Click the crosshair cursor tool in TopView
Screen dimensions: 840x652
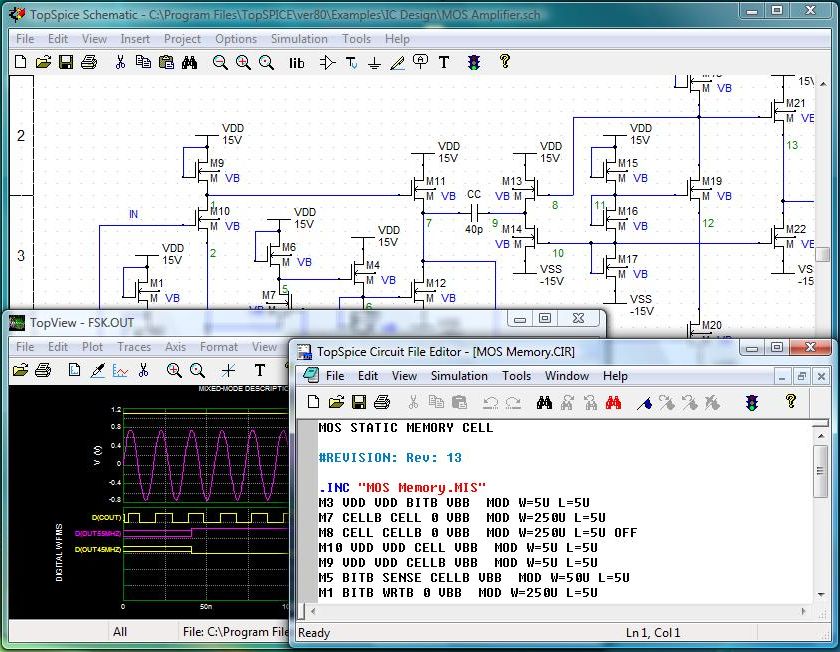229,370
